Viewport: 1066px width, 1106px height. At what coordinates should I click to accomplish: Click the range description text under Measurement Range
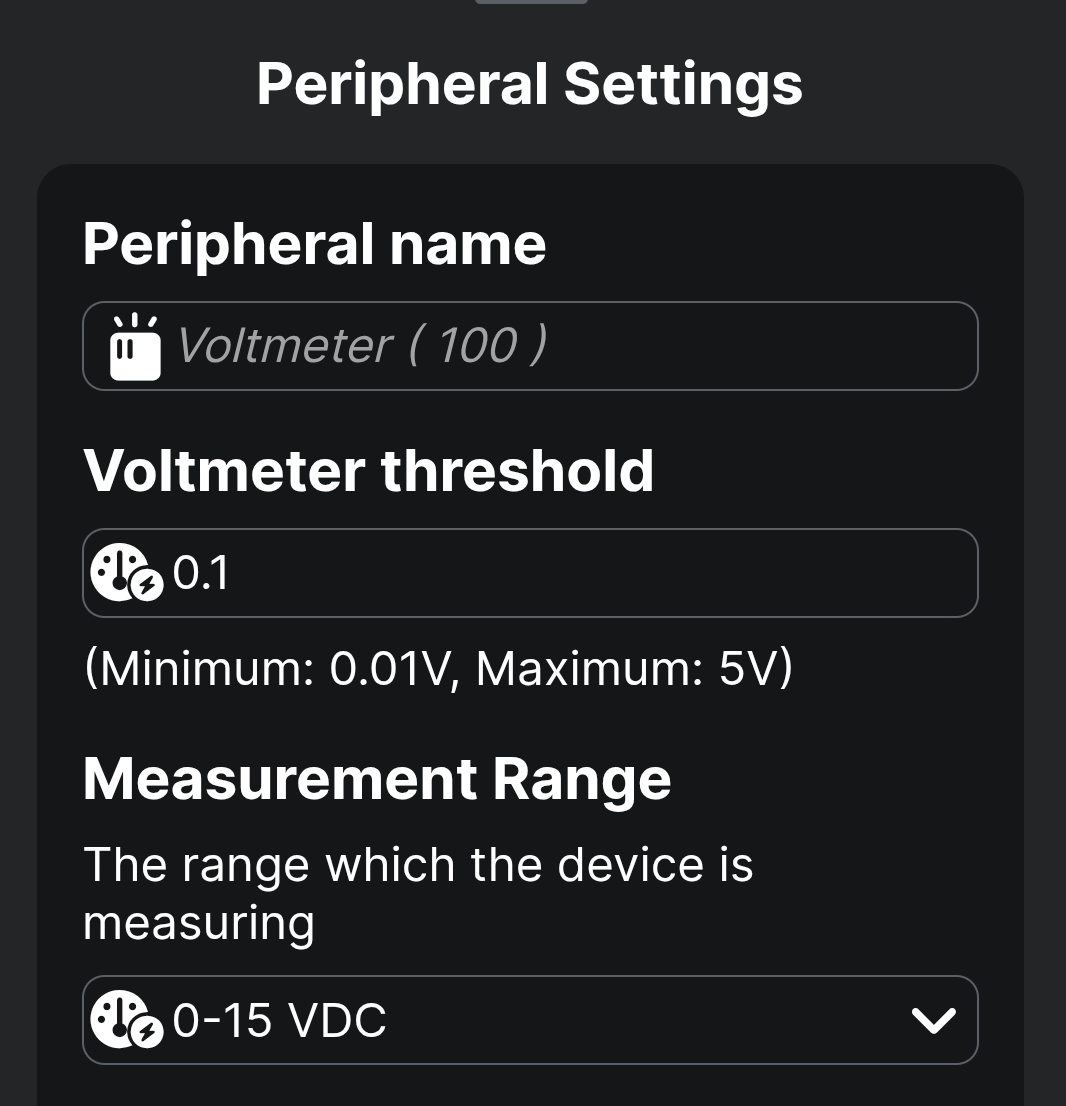pyautogui.click(x=418, y=893)
